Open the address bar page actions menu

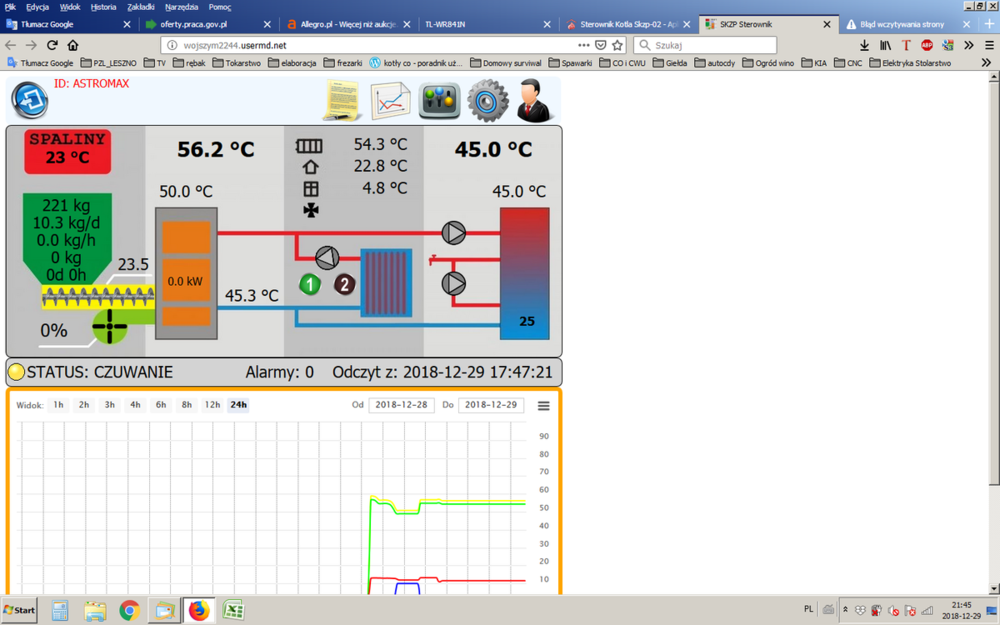pos(584,45)
